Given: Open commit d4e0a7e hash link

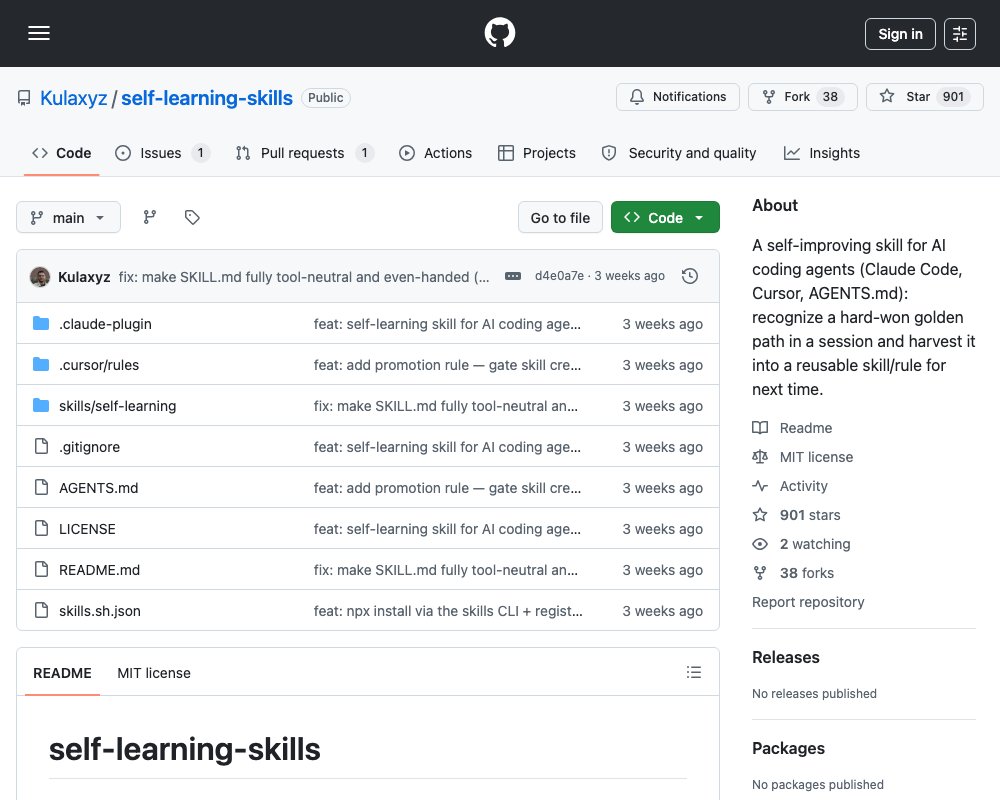Looking at the screenshot, I should (x=559, y=276).
